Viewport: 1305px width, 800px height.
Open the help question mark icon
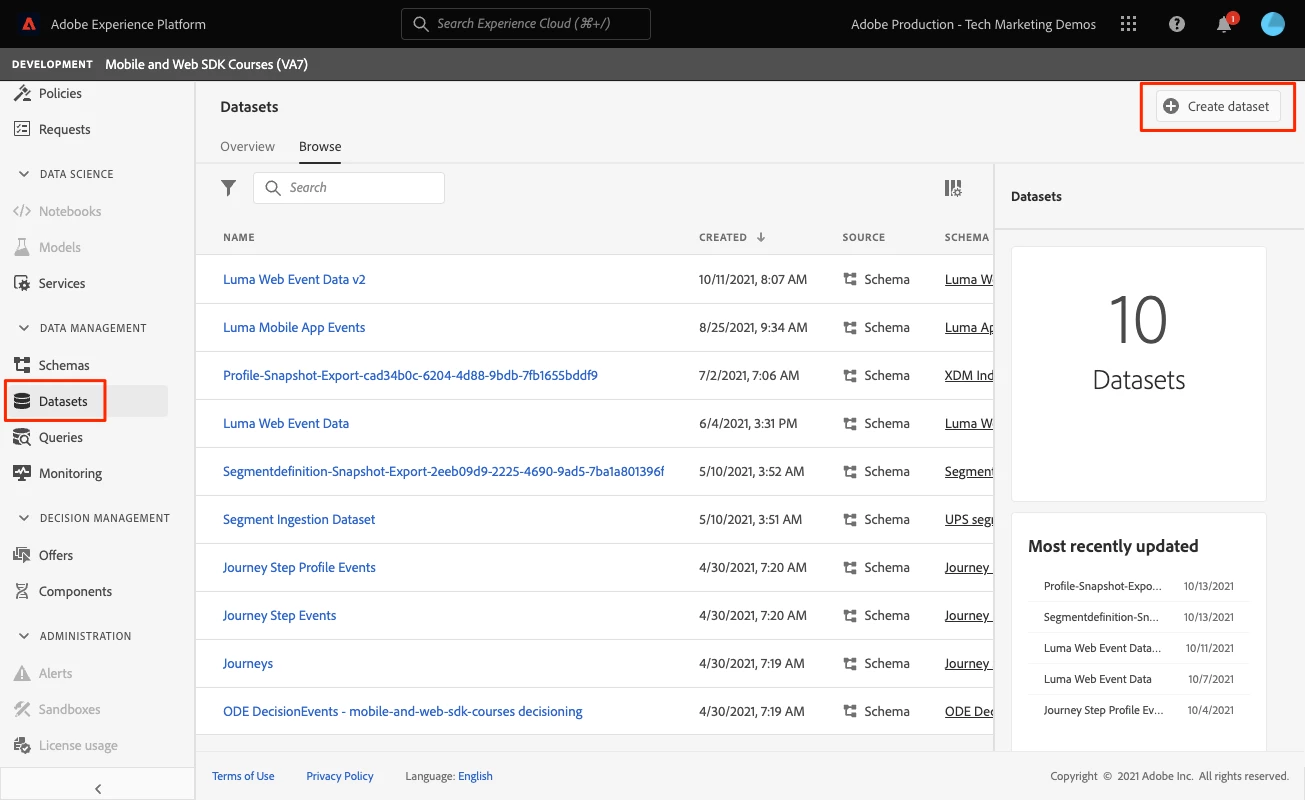[1177, 24]
